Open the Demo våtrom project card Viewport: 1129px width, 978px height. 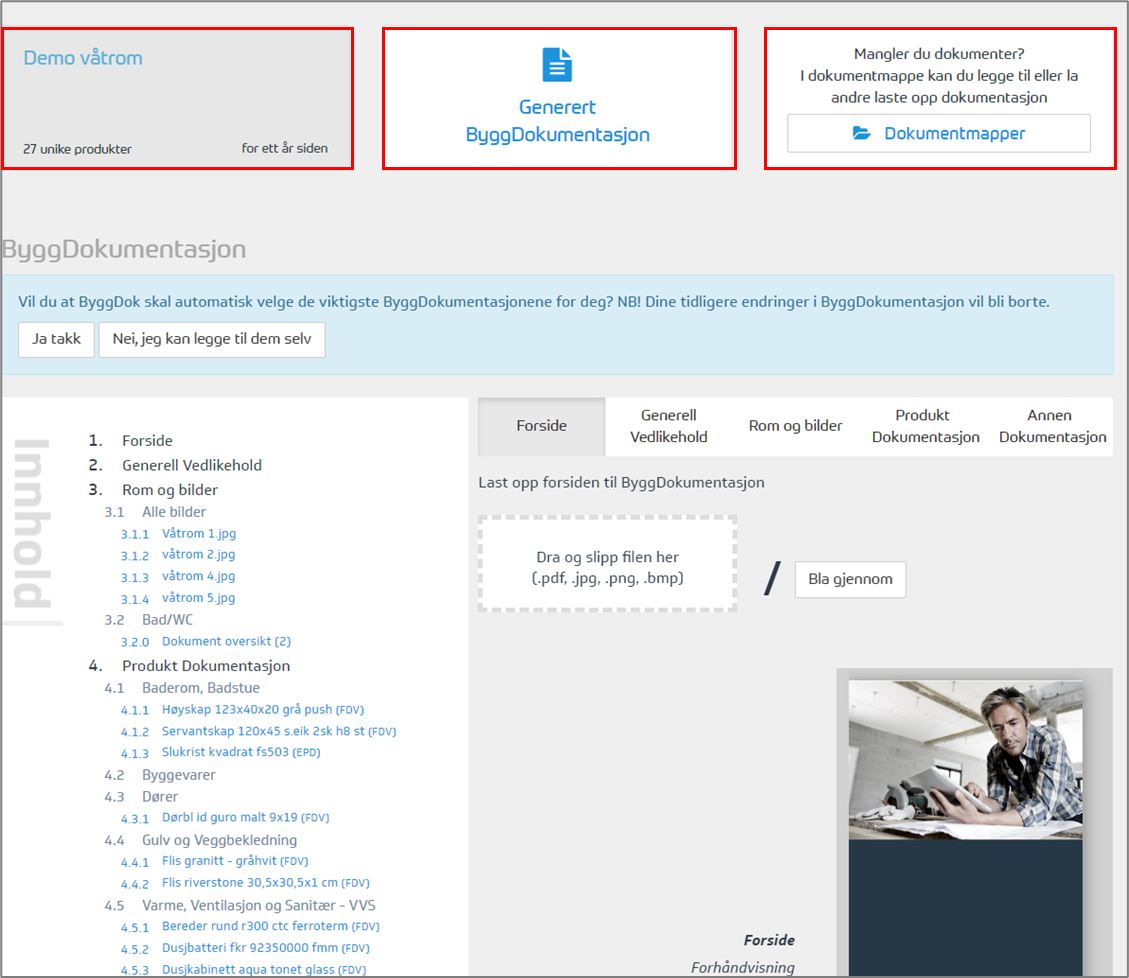[x=177, y=99]
